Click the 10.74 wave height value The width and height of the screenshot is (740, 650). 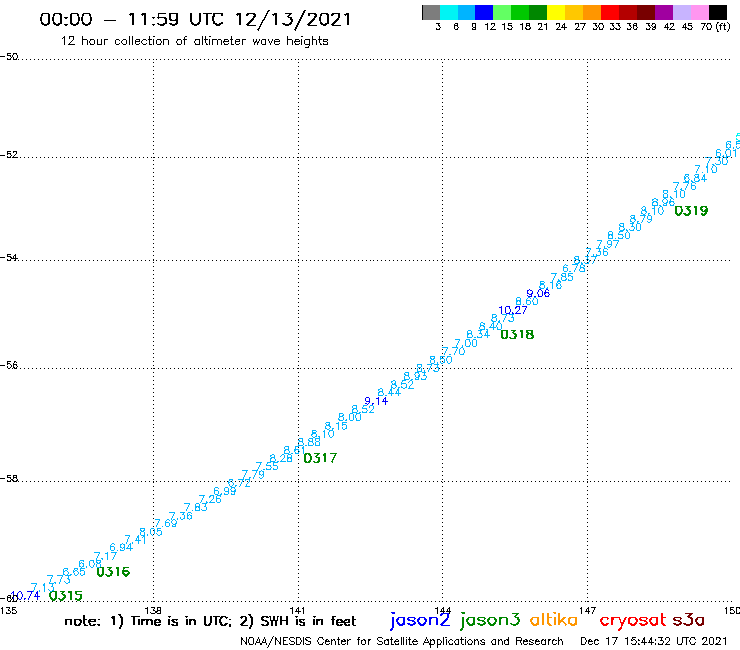pos(25,596)
